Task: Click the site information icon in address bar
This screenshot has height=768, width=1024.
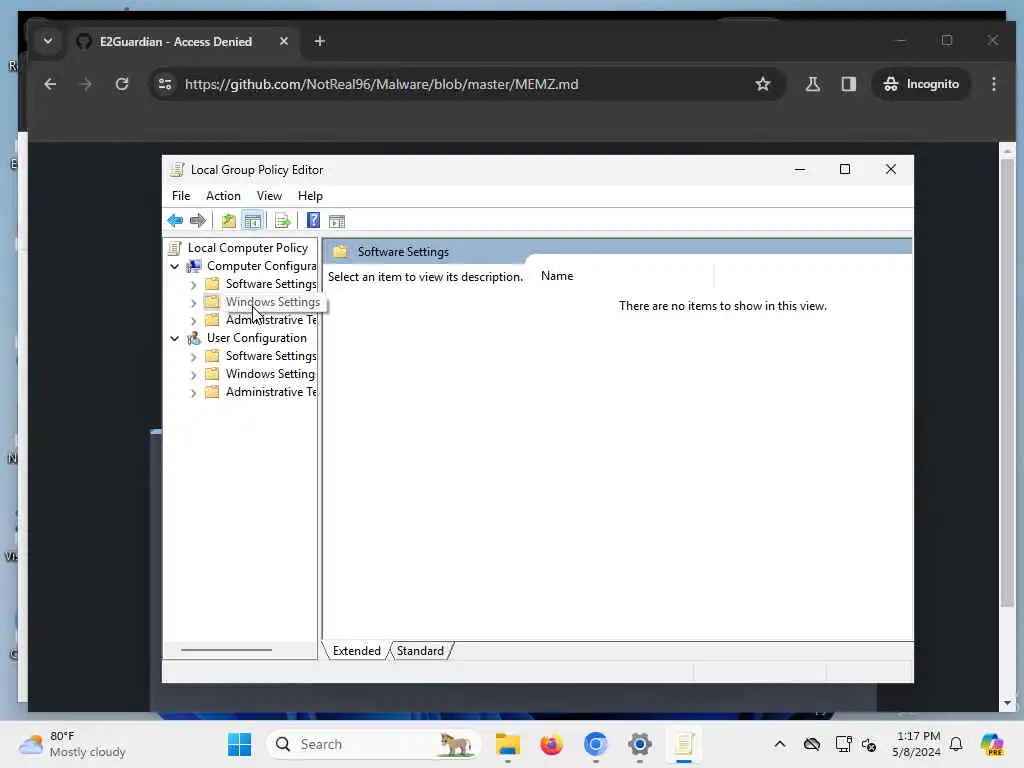Action: click(165, 84)
